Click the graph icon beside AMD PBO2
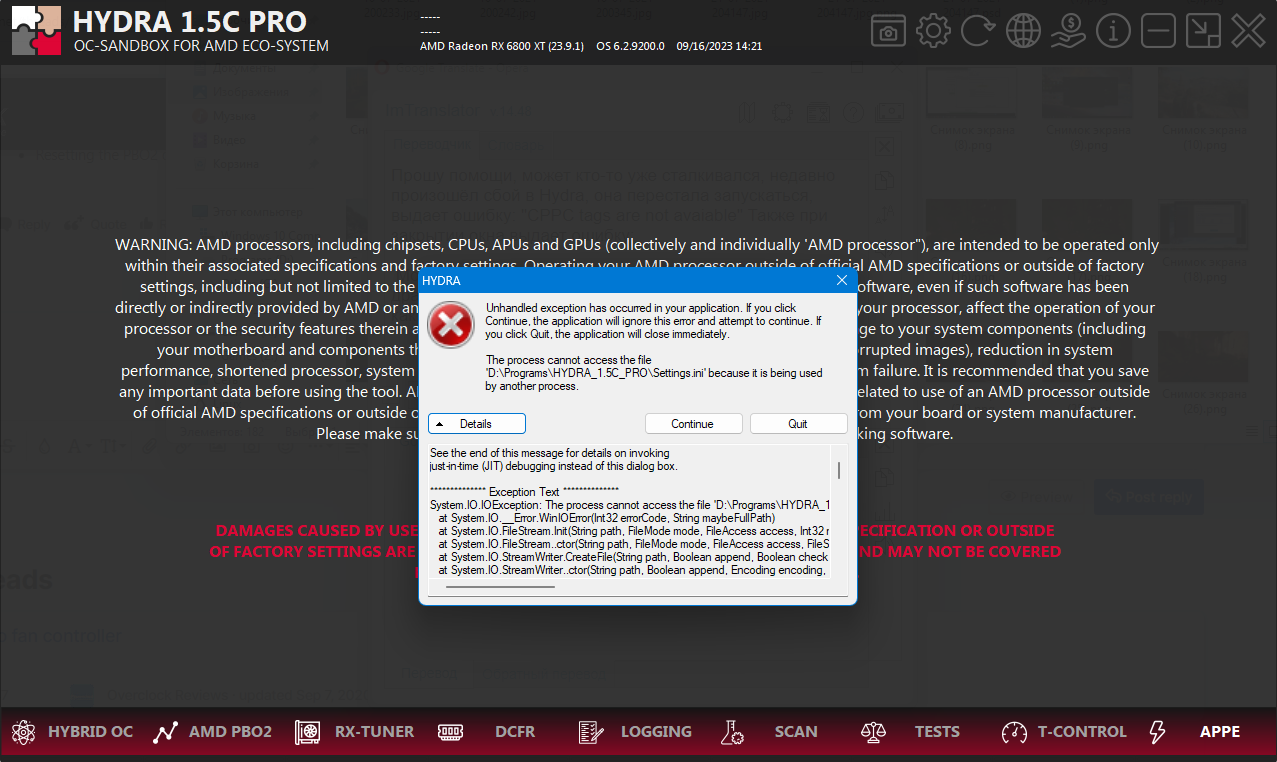Screen dimensions: 1277x762 coord(166,732)
